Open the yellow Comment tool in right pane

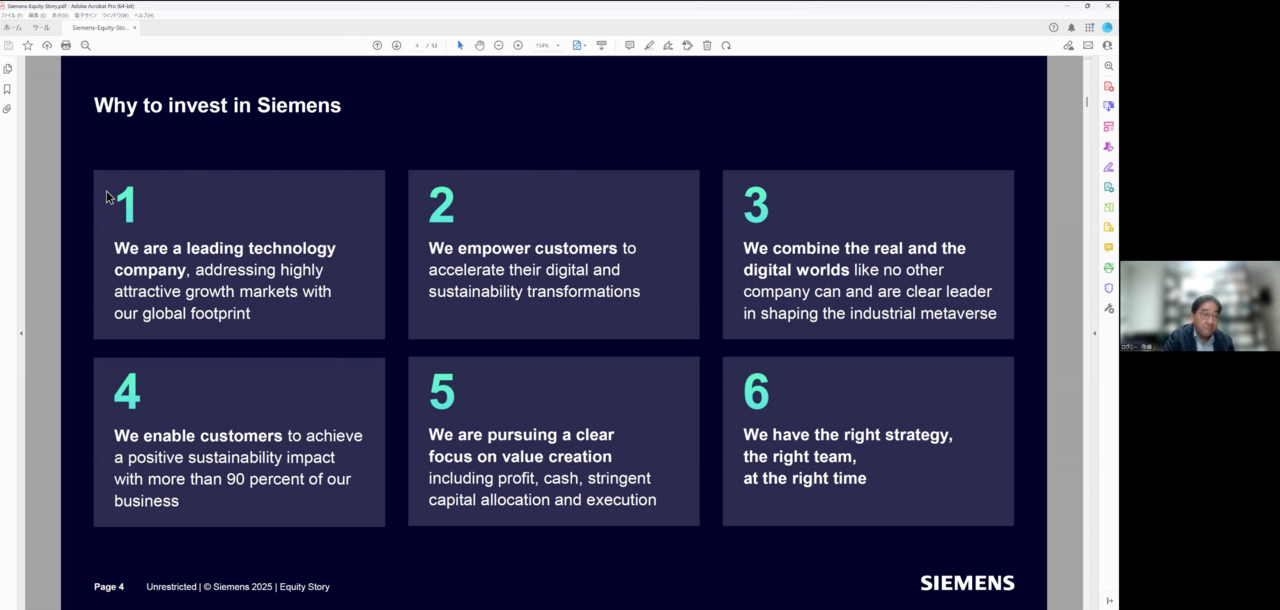click(x=1109, y=248)
